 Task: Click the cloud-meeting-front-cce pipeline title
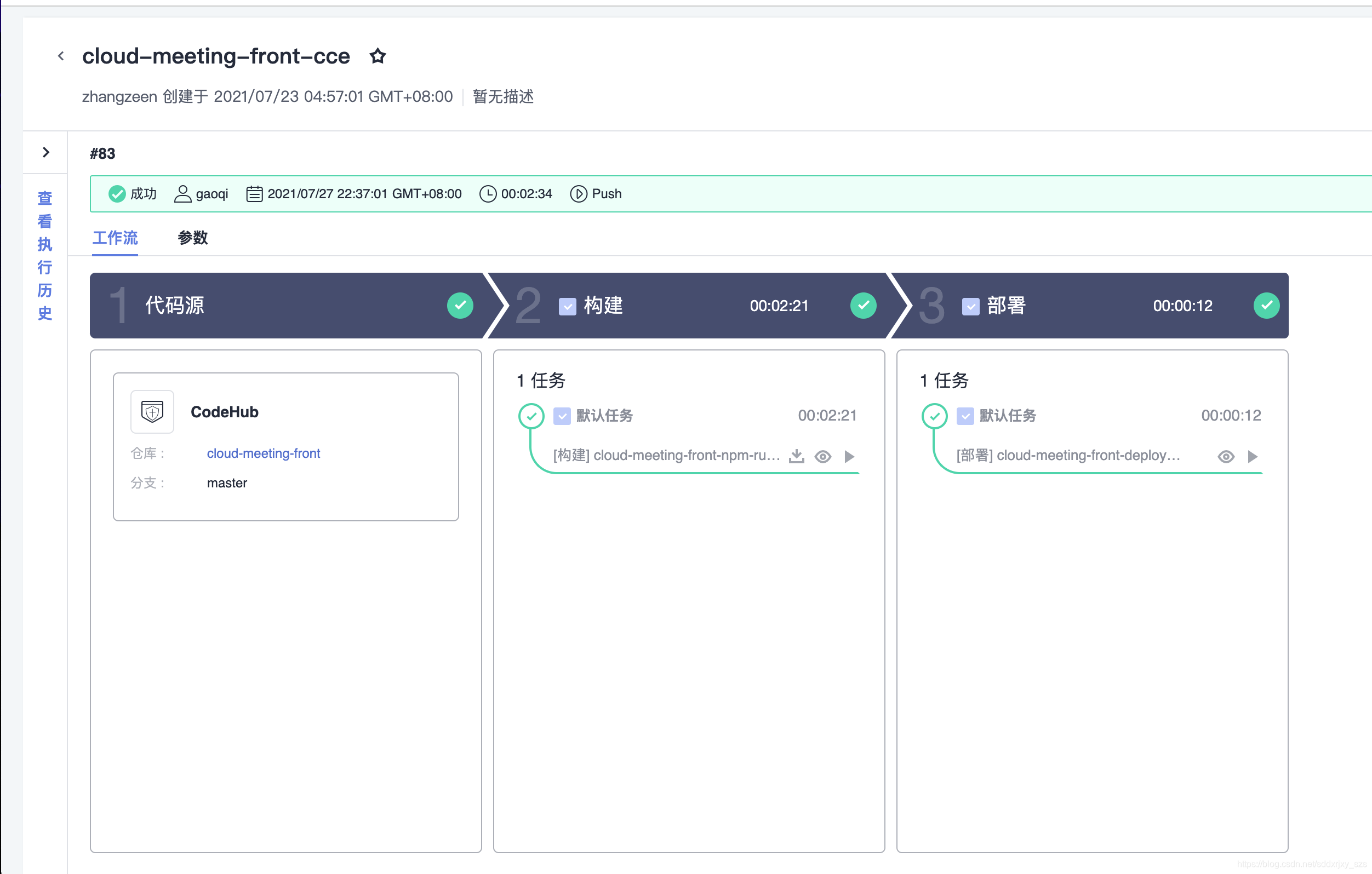pyautogui.click(x=216, y=56)
